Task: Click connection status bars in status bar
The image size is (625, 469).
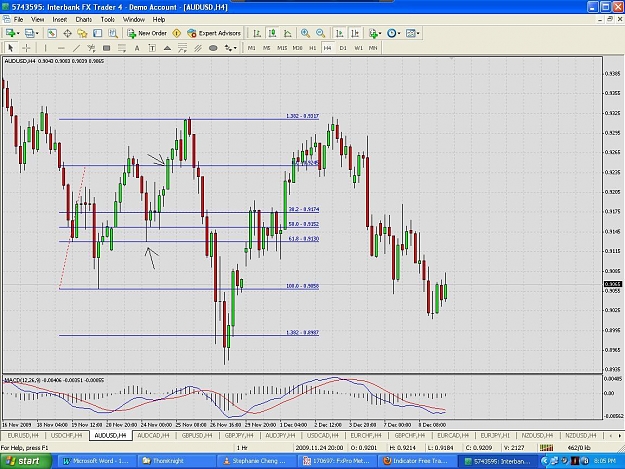Action: point(547,448)
